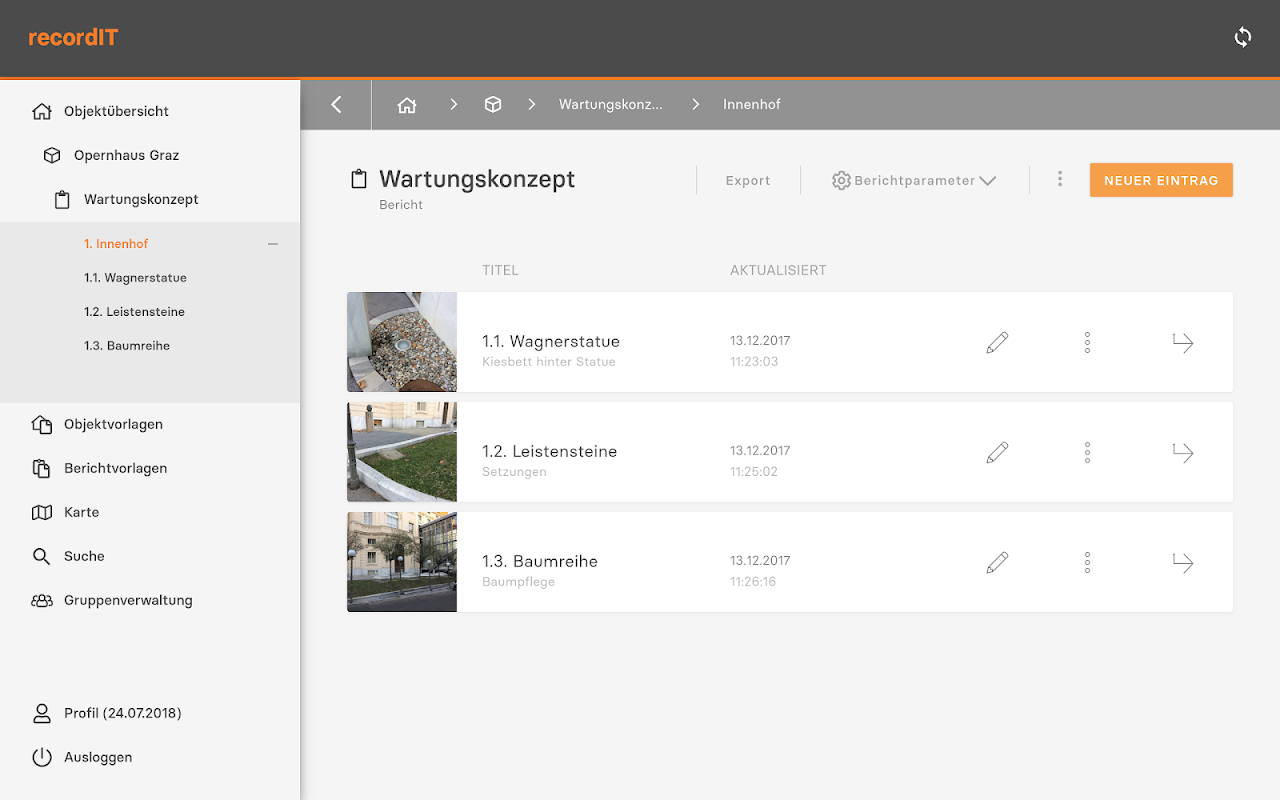Click the home icon in breadcrumb bar
Screen dimensions: 1280x800
tap(407, 105)
